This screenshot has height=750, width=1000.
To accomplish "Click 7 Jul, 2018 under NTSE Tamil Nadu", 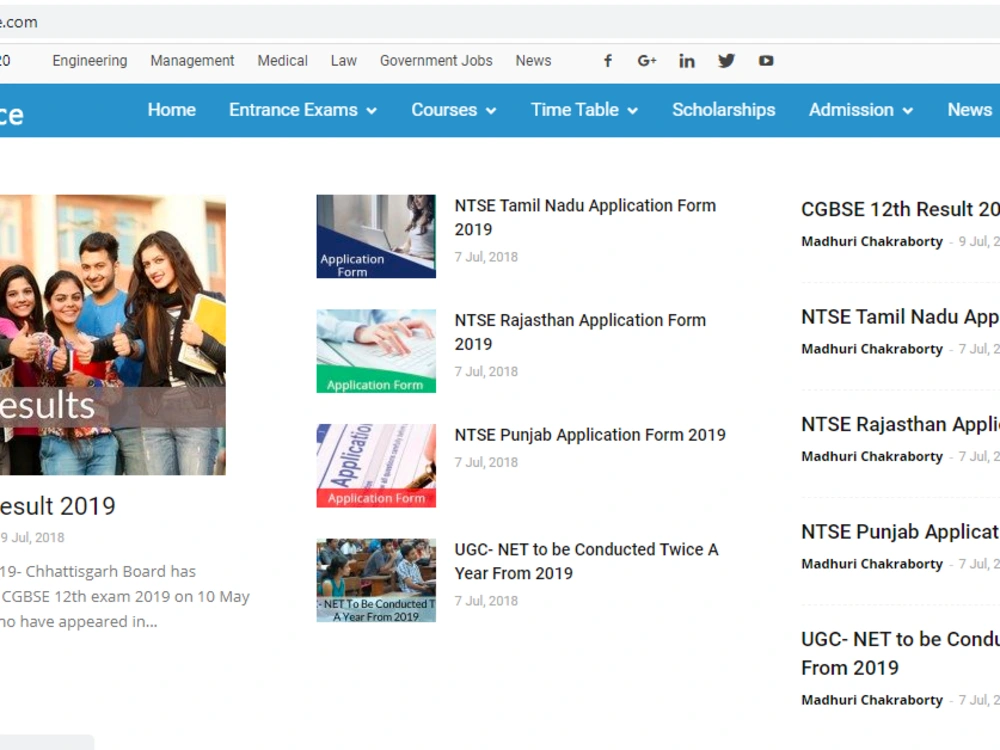I will click(486, 257).
